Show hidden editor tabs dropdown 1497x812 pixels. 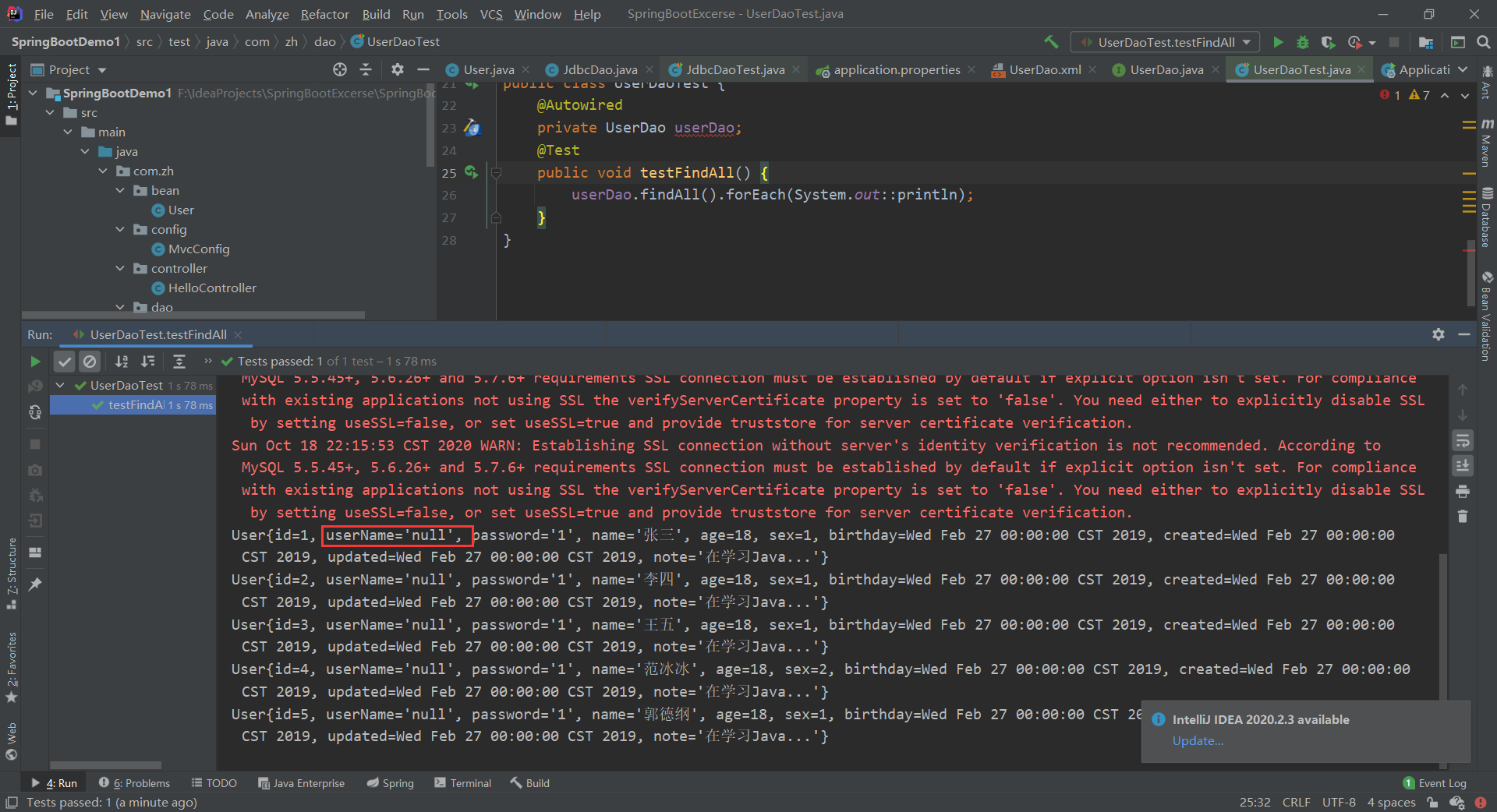tap(1463, 69)
